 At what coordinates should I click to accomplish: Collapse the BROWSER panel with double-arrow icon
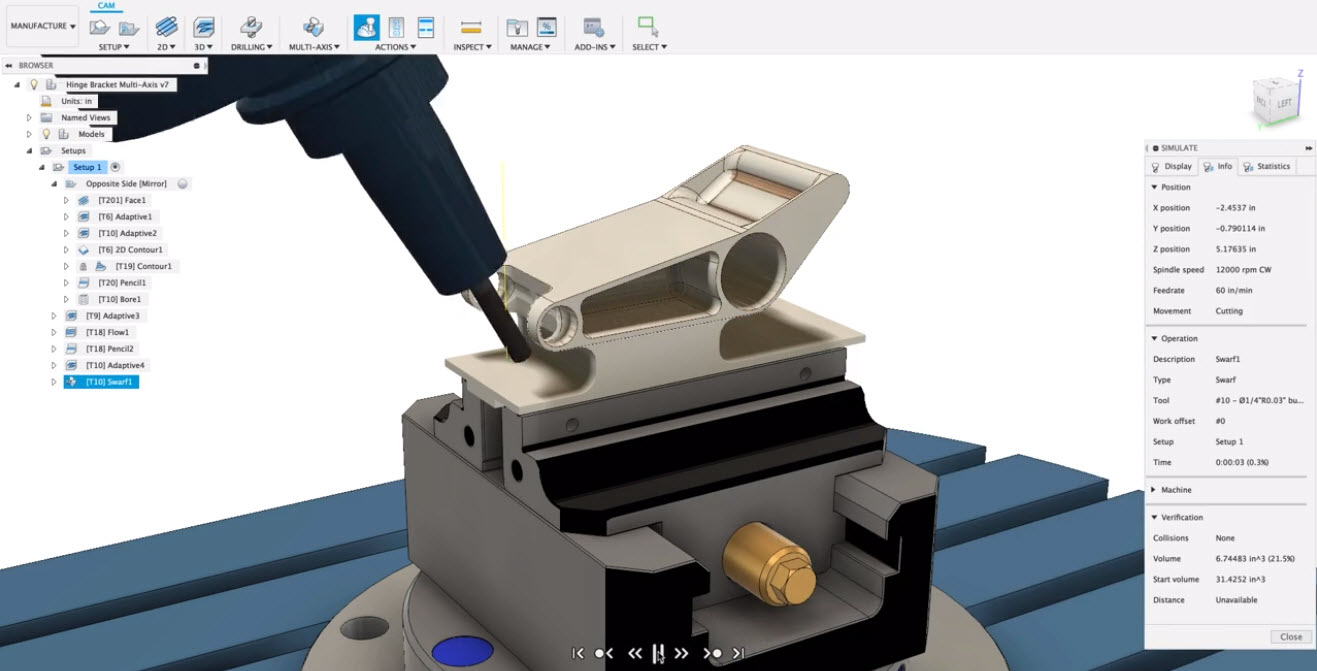[x=9, y=65]
